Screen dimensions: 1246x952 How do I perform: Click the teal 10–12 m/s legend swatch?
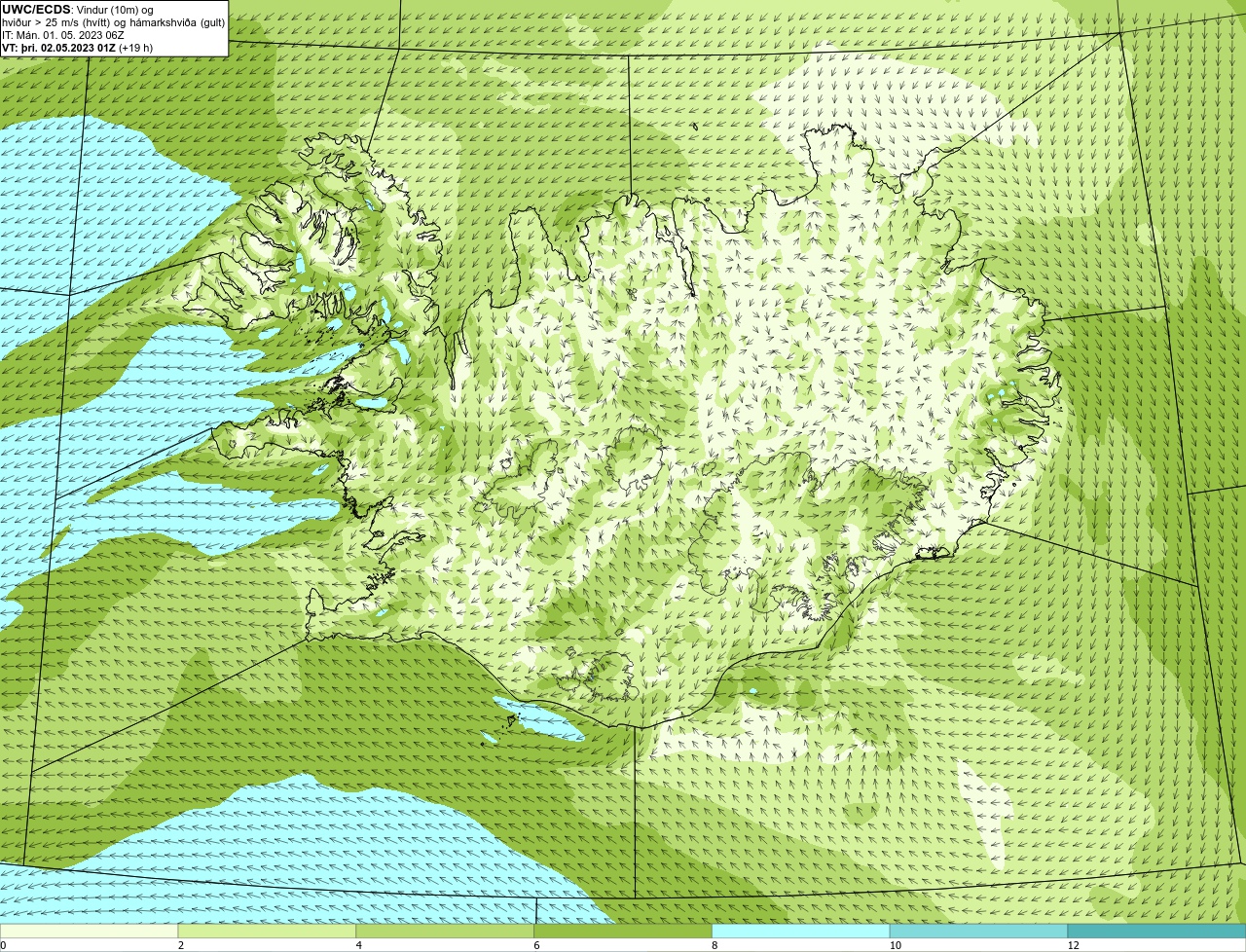(x=978, y=932)
